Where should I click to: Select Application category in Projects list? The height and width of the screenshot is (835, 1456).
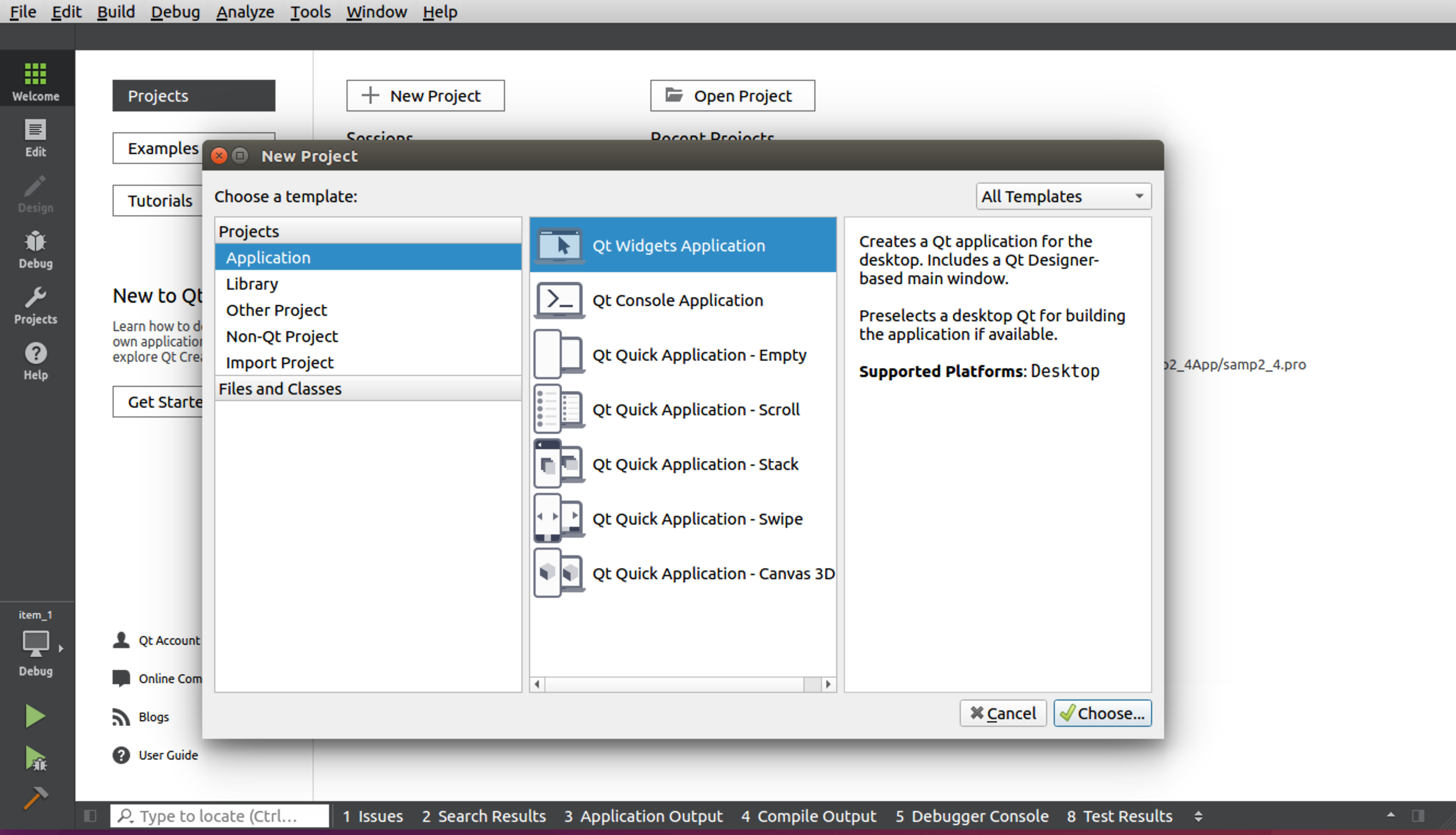pyautogui.click(x=368, y=257)
